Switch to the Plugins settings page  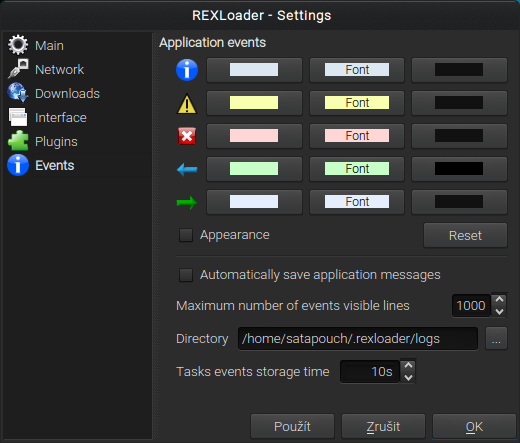pos(56,141)
